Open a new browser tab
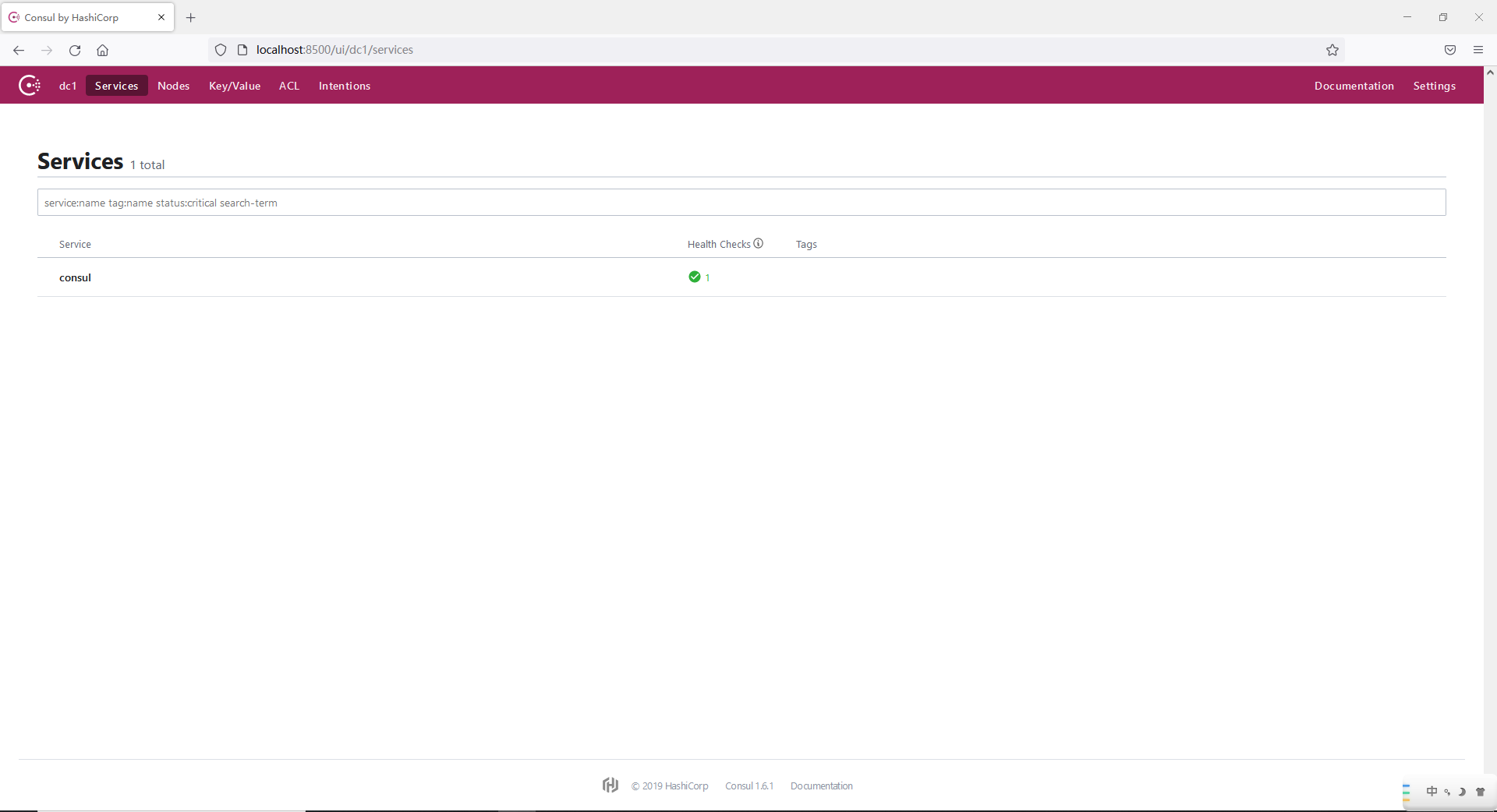The image size is (1497, 812). coord(190,17)
